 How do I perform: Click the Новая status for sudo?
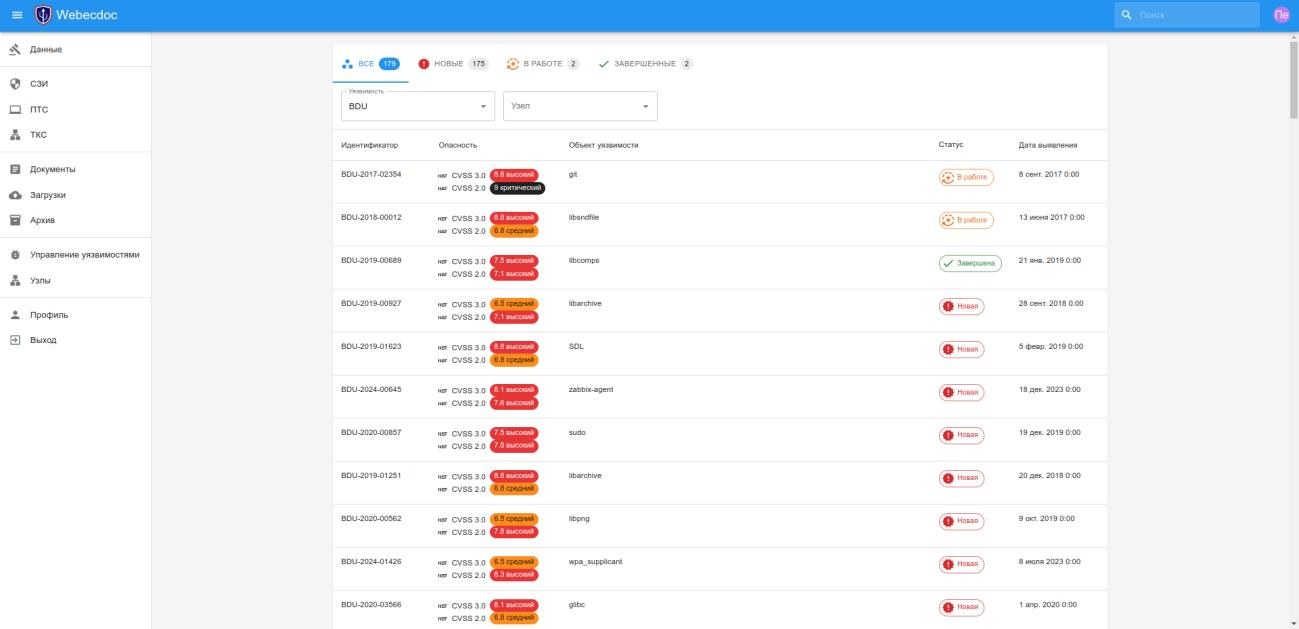(961, 436)
